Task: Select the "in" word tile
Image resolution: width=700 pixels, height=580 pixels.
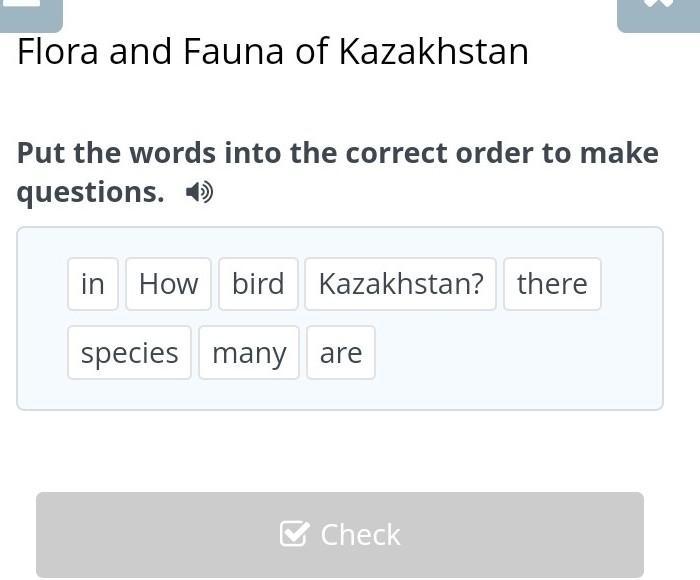Action: pos(93,284)
